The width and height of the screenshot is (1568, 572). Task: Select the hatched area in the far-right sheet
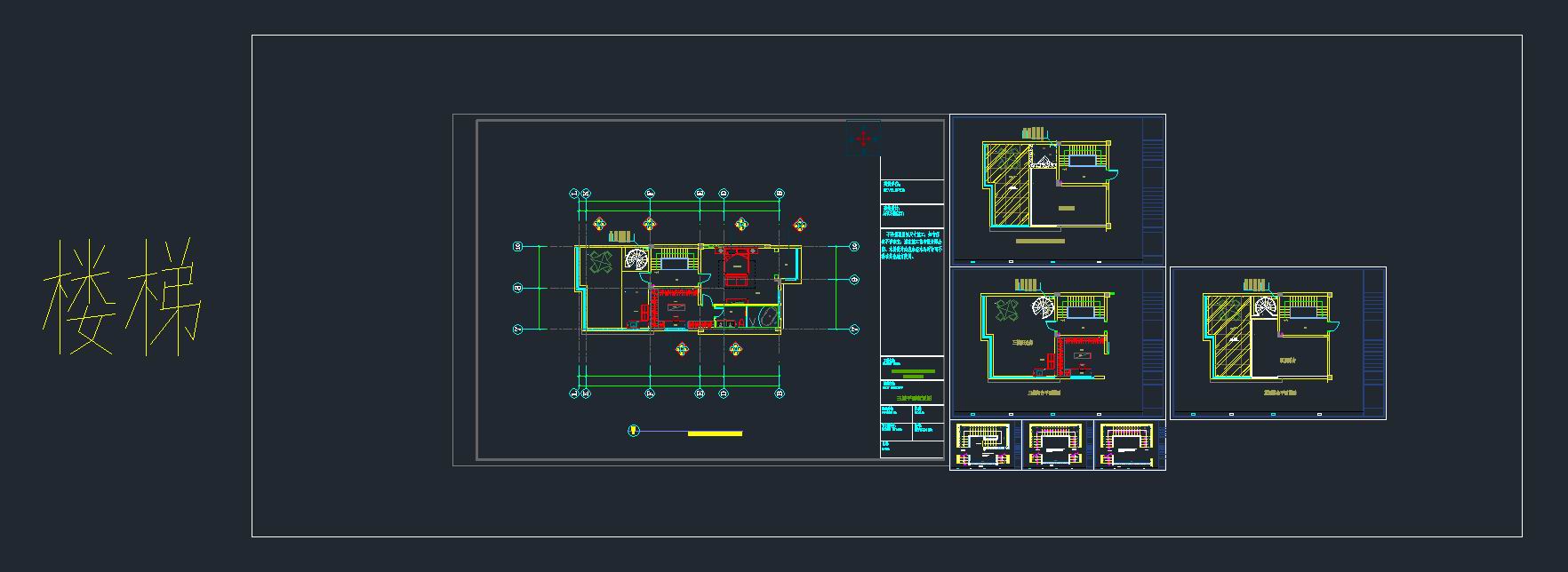point(1229,336)
